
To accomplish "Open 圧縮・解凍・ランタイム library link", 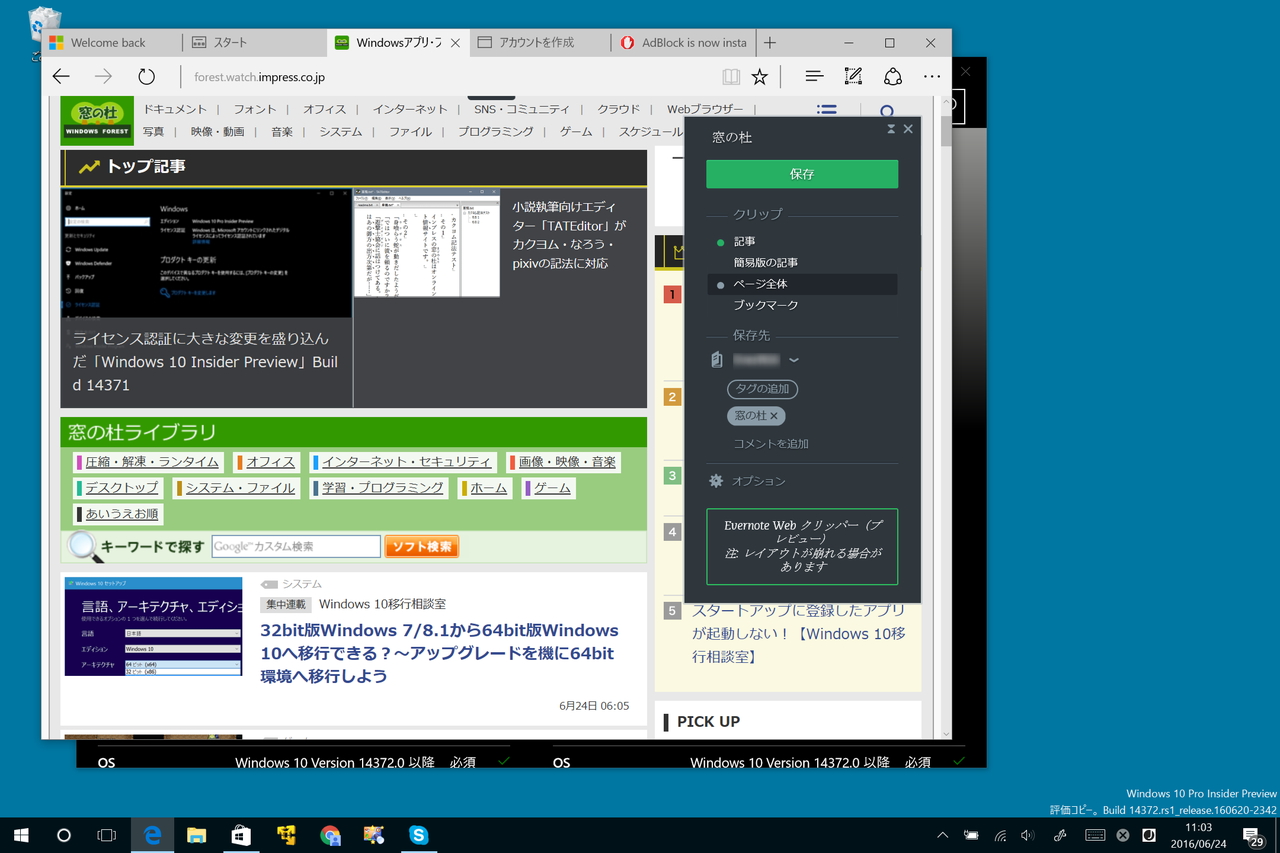I will [152, 462].
